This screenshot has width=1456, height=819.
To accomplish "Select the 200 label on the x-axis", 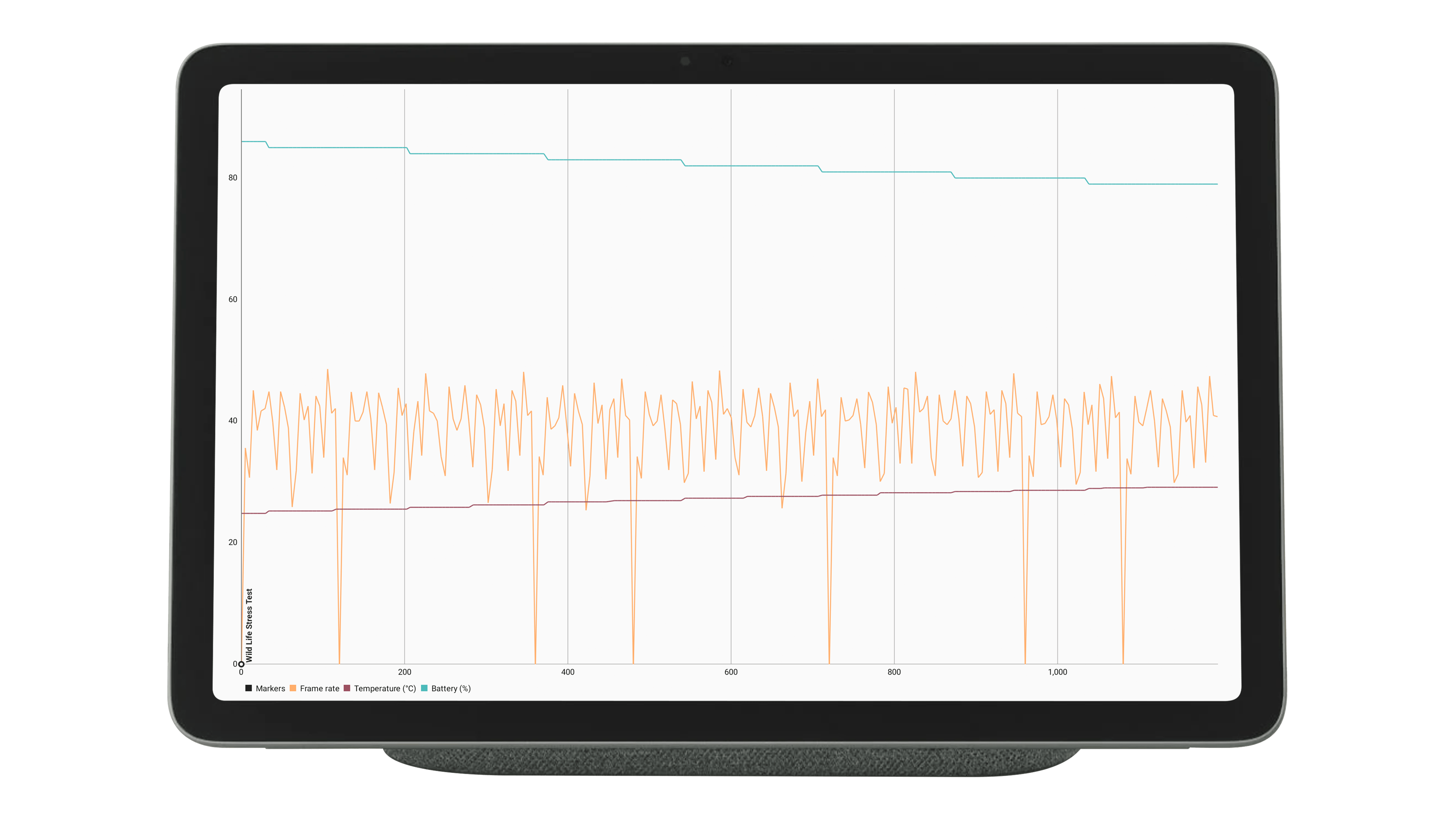I will [405, 673].
